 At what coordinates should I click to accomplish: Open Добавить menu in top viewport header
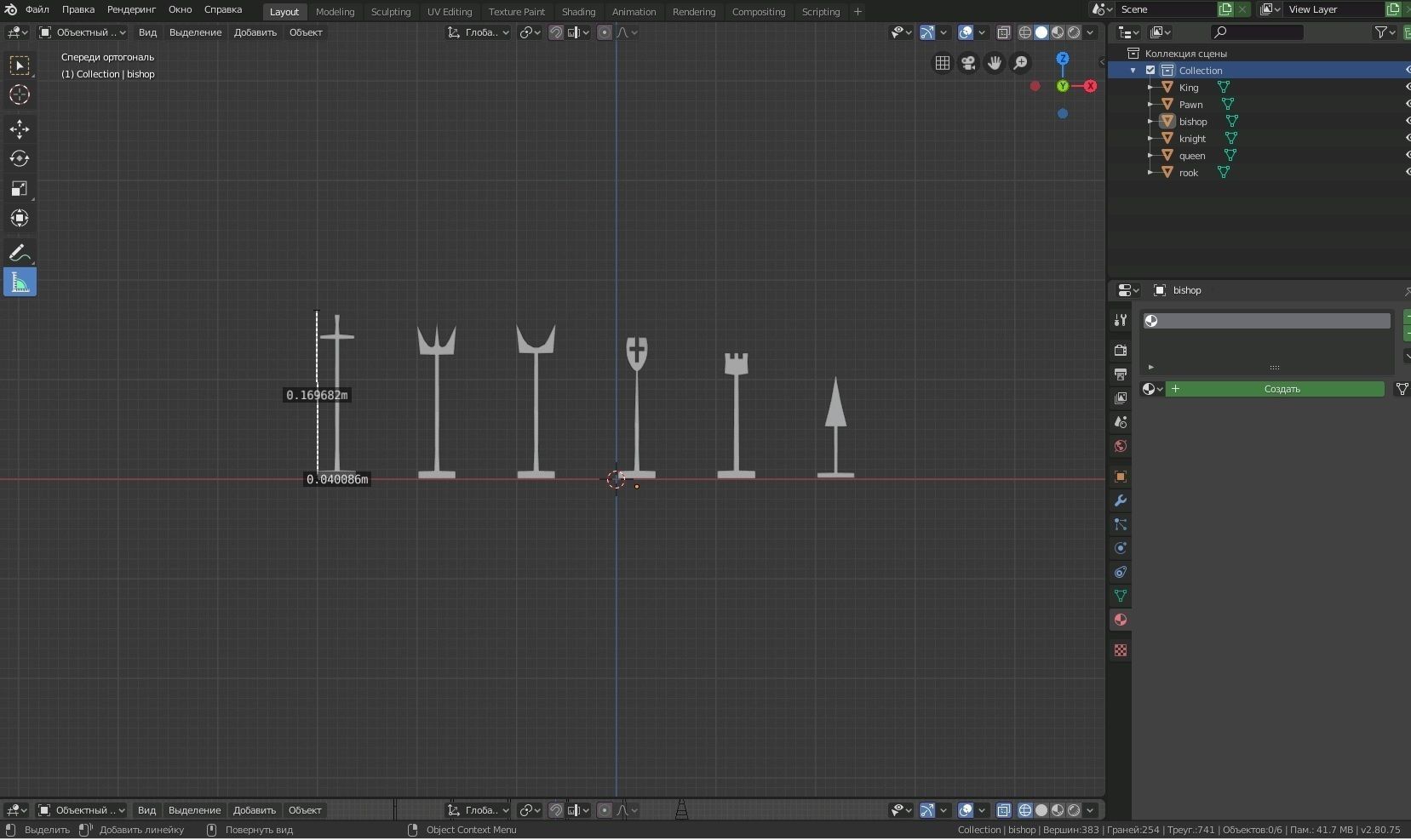(255, 32)
